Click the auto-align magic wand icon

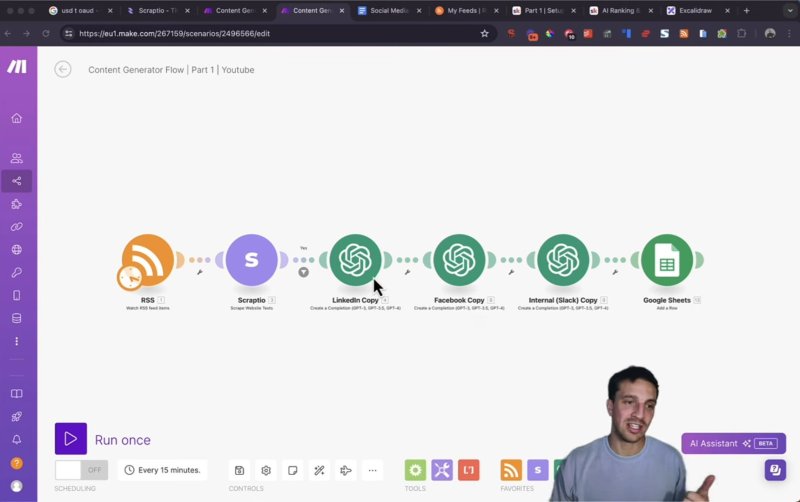319,470
